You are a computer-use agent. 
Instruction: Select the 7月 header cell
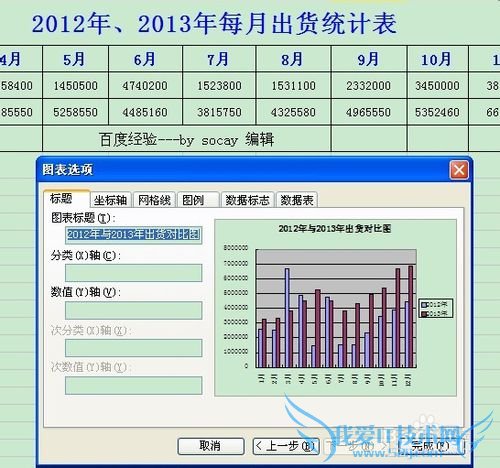[219, 59]
